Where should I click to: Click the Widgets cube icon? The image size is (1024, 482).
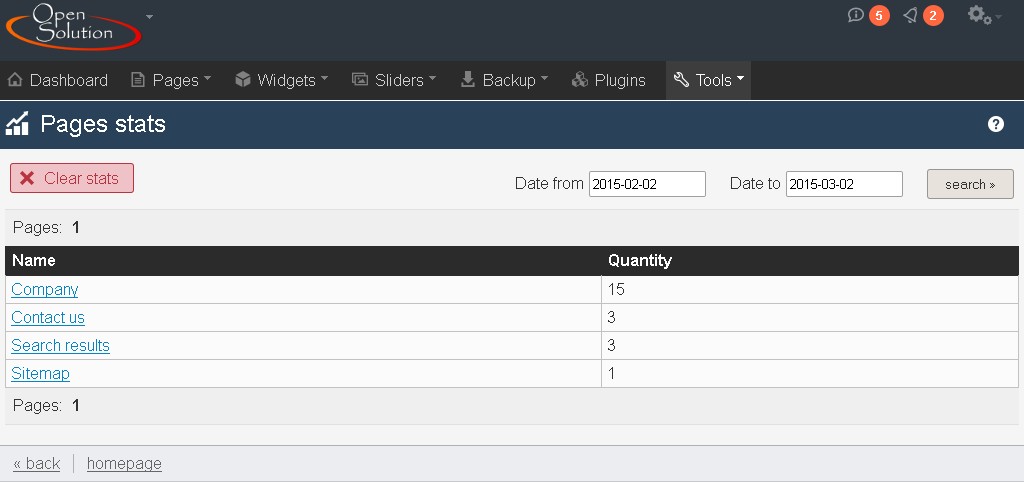[243, 80]
